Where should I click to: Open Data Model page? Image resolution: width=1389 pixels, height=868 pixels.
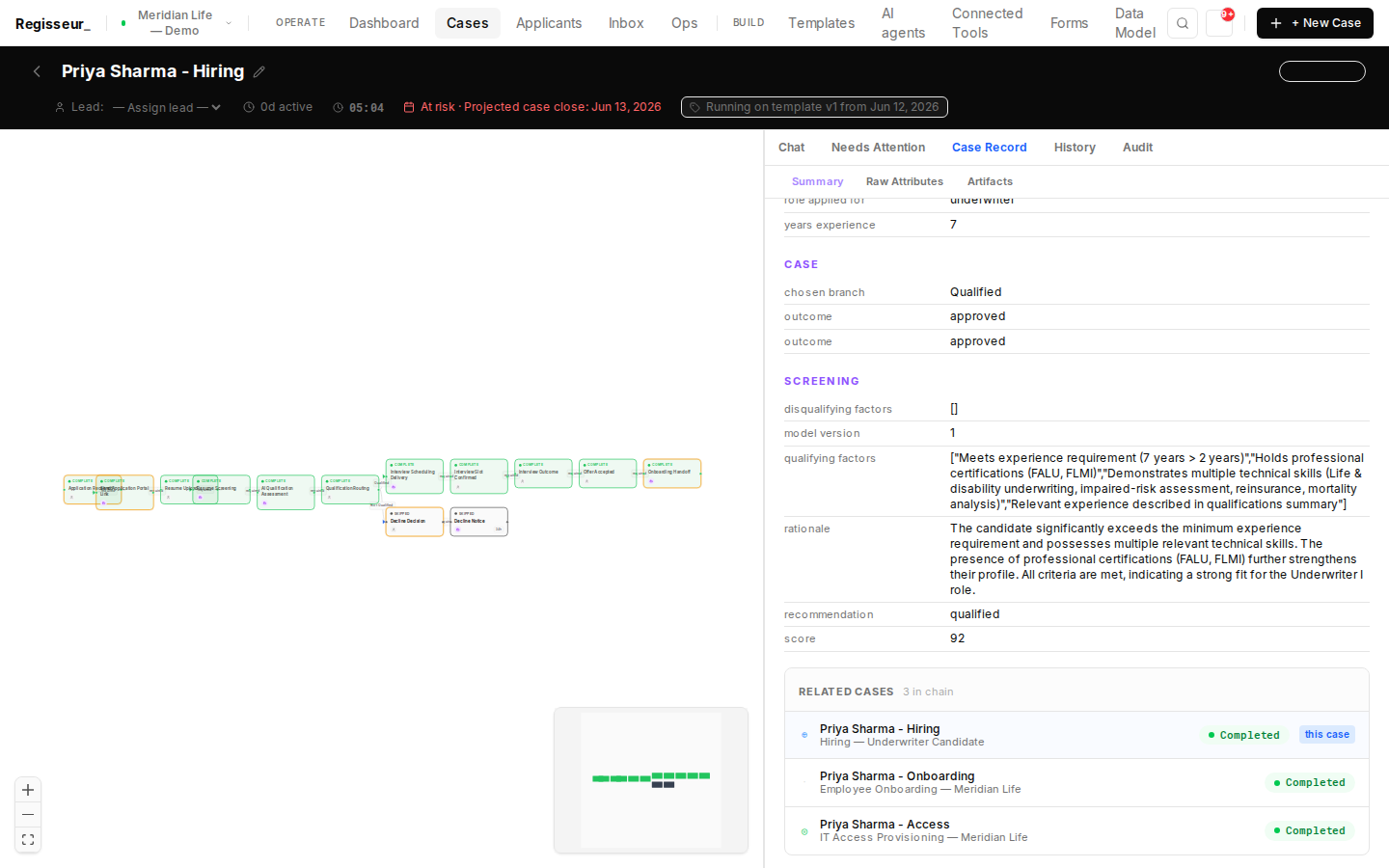(x=1135, y=23)
